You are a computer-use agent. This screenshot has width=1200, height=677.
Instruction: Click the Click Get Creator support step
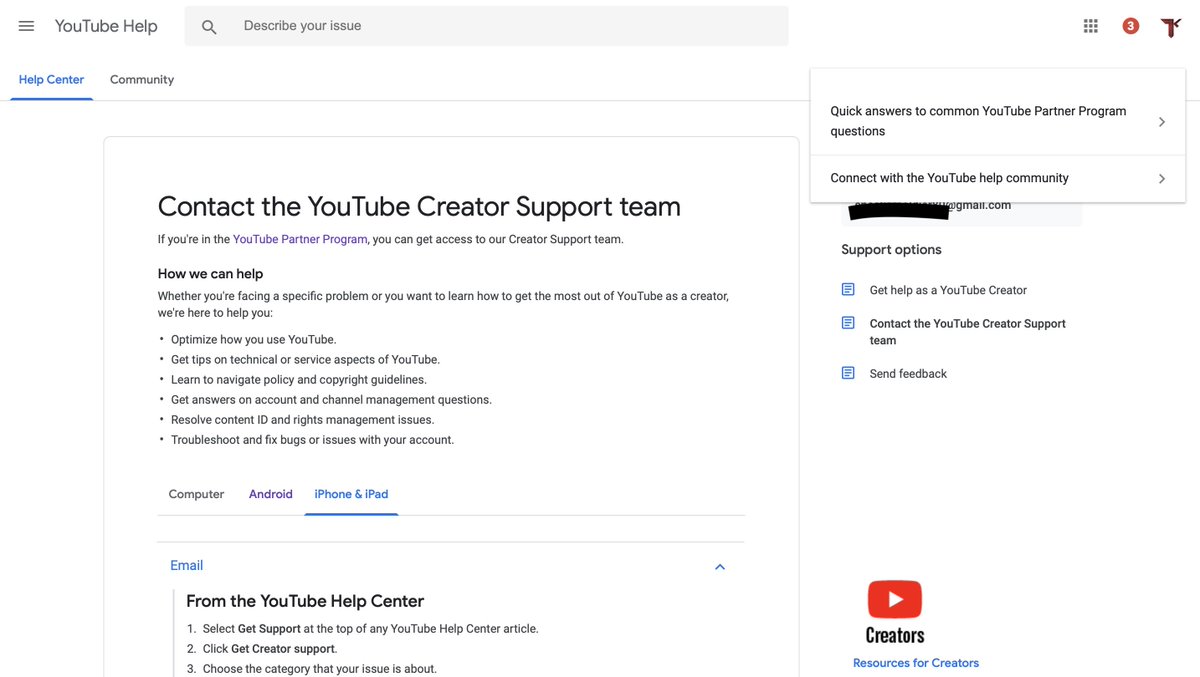click(270, 649)
